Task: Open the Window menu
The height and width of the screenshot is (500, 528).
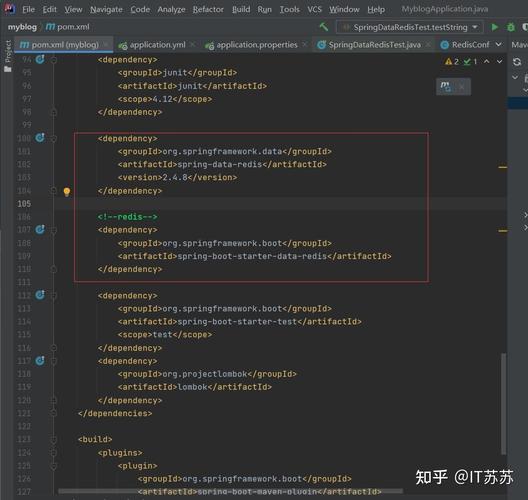Action: tap(344, 9)
